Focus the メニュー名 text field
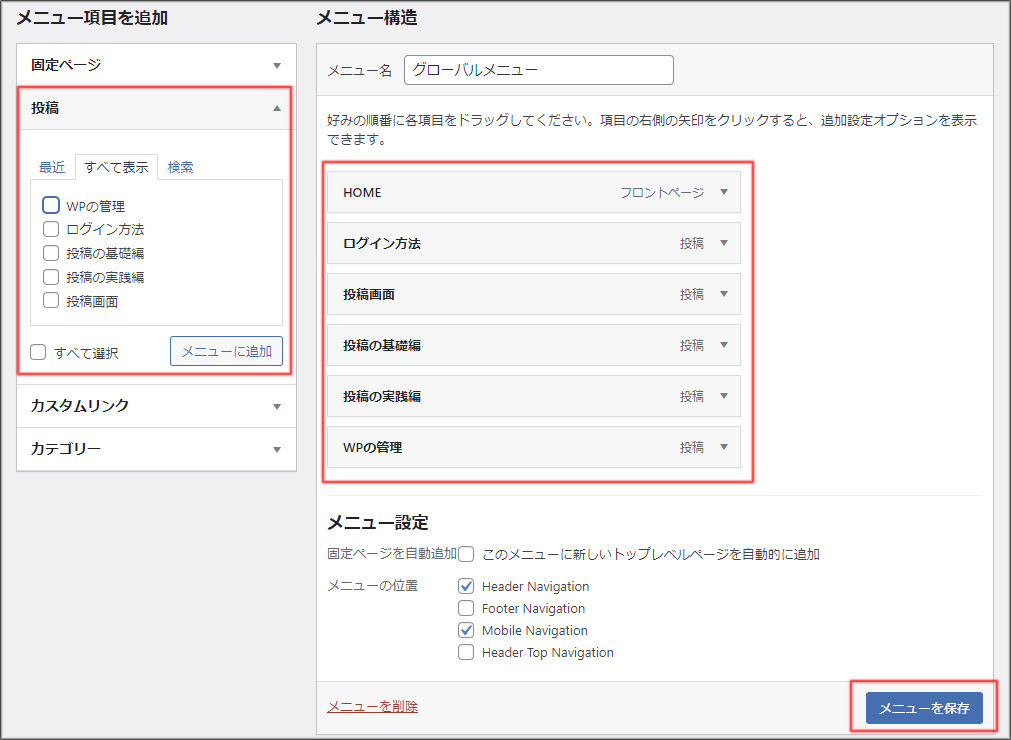Screen dimensions: 1011x740 [x=538, y=70]
